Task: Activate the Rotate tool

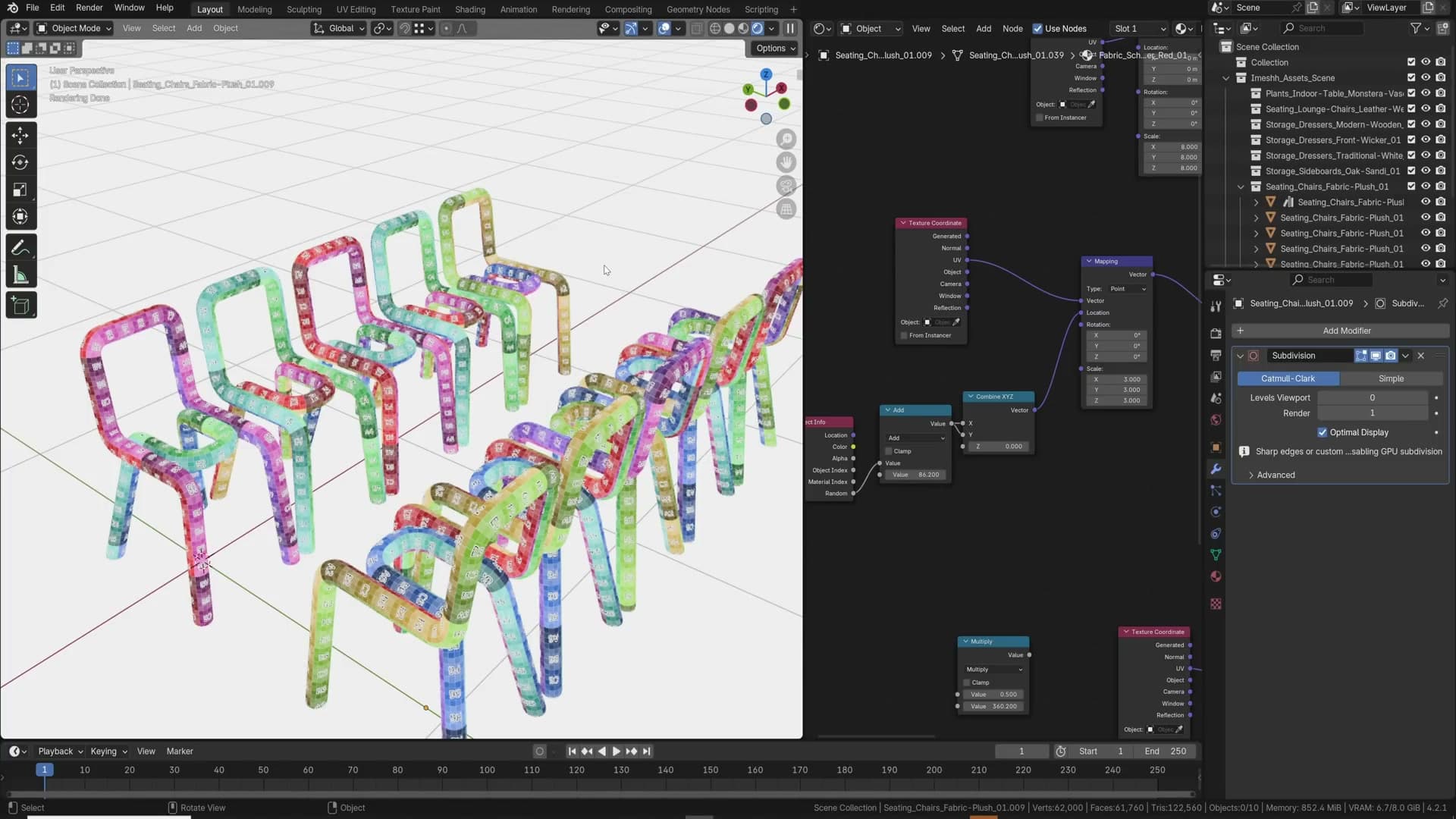Action: pos(20,162)
